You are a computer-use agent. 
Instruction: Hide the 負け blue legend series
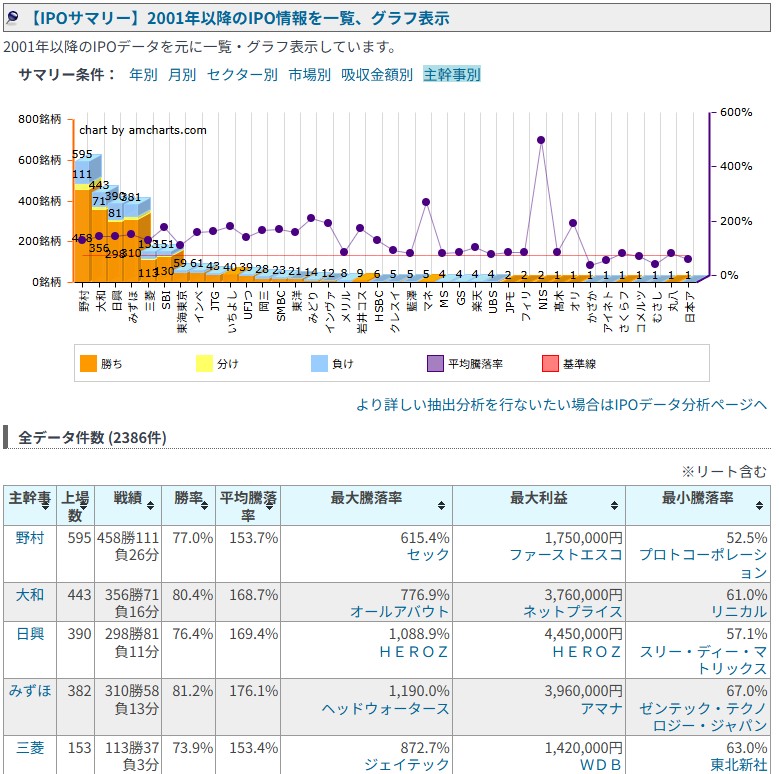coord(319,364)
